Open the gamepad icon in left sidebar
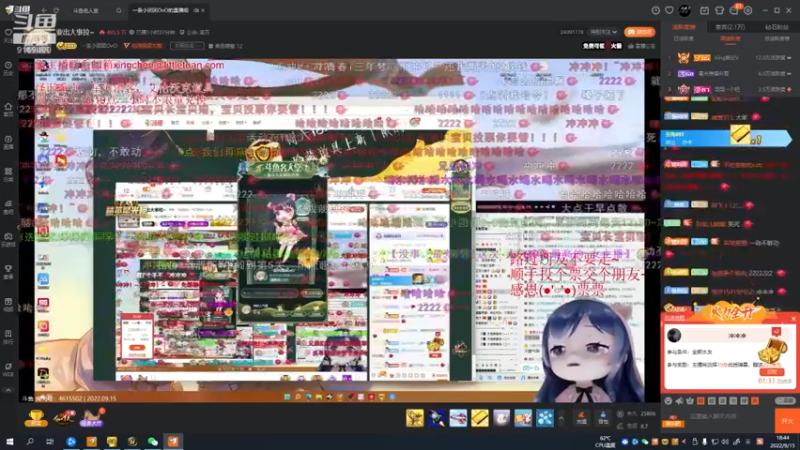Viewport: 800px width, 450px height. pyautogui.click(x=8, y=239)
